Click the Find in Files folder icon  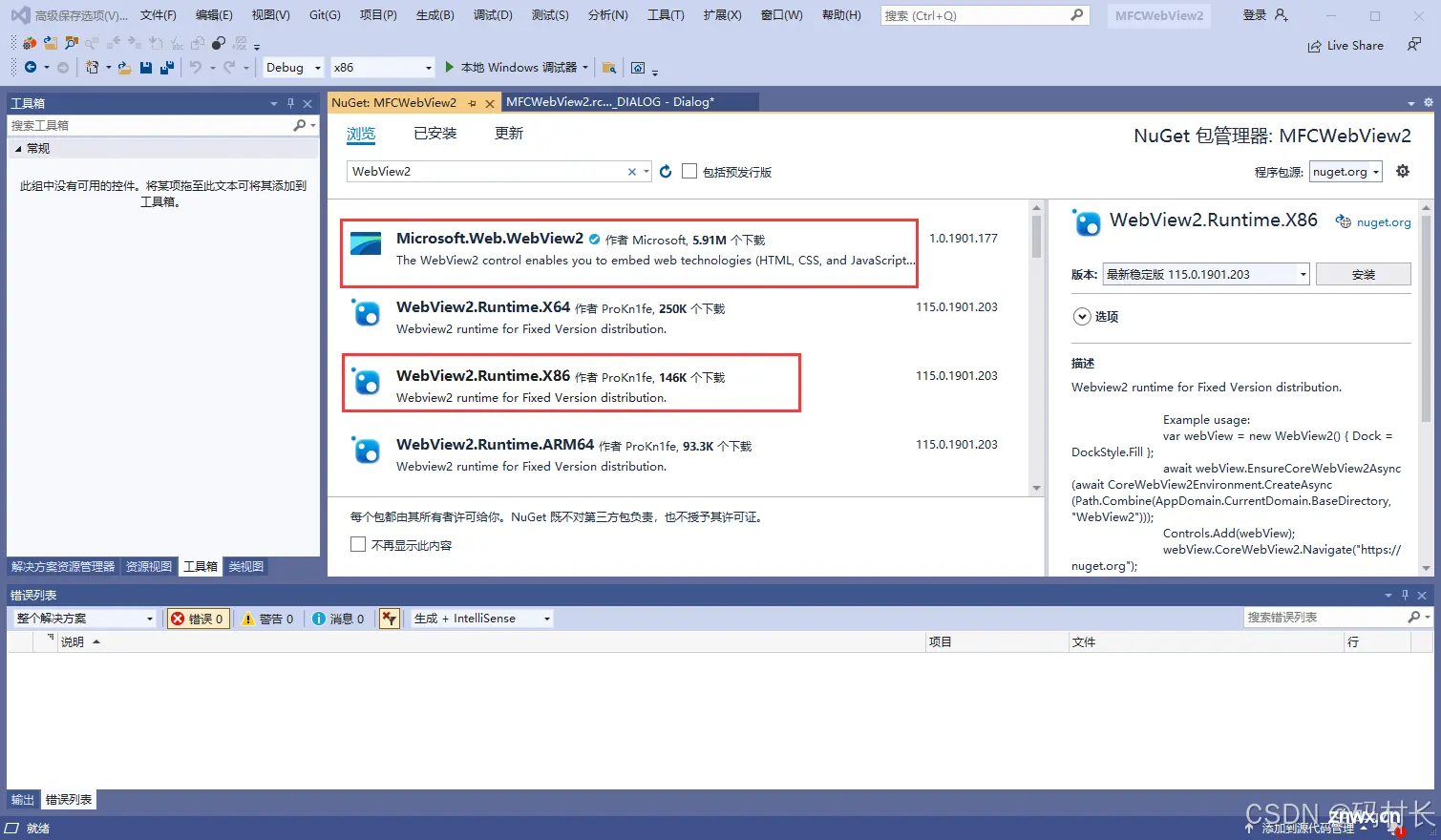coord(608,67)
